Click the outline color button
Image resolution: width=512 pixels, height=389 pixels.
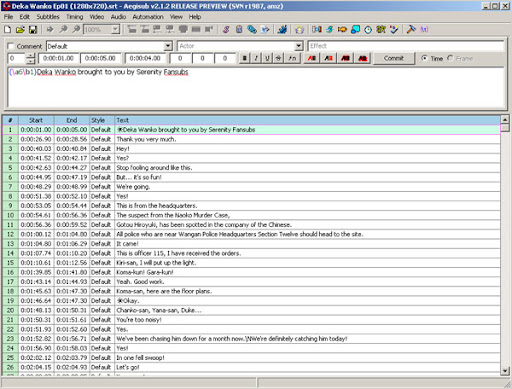(x=346, y=58)
